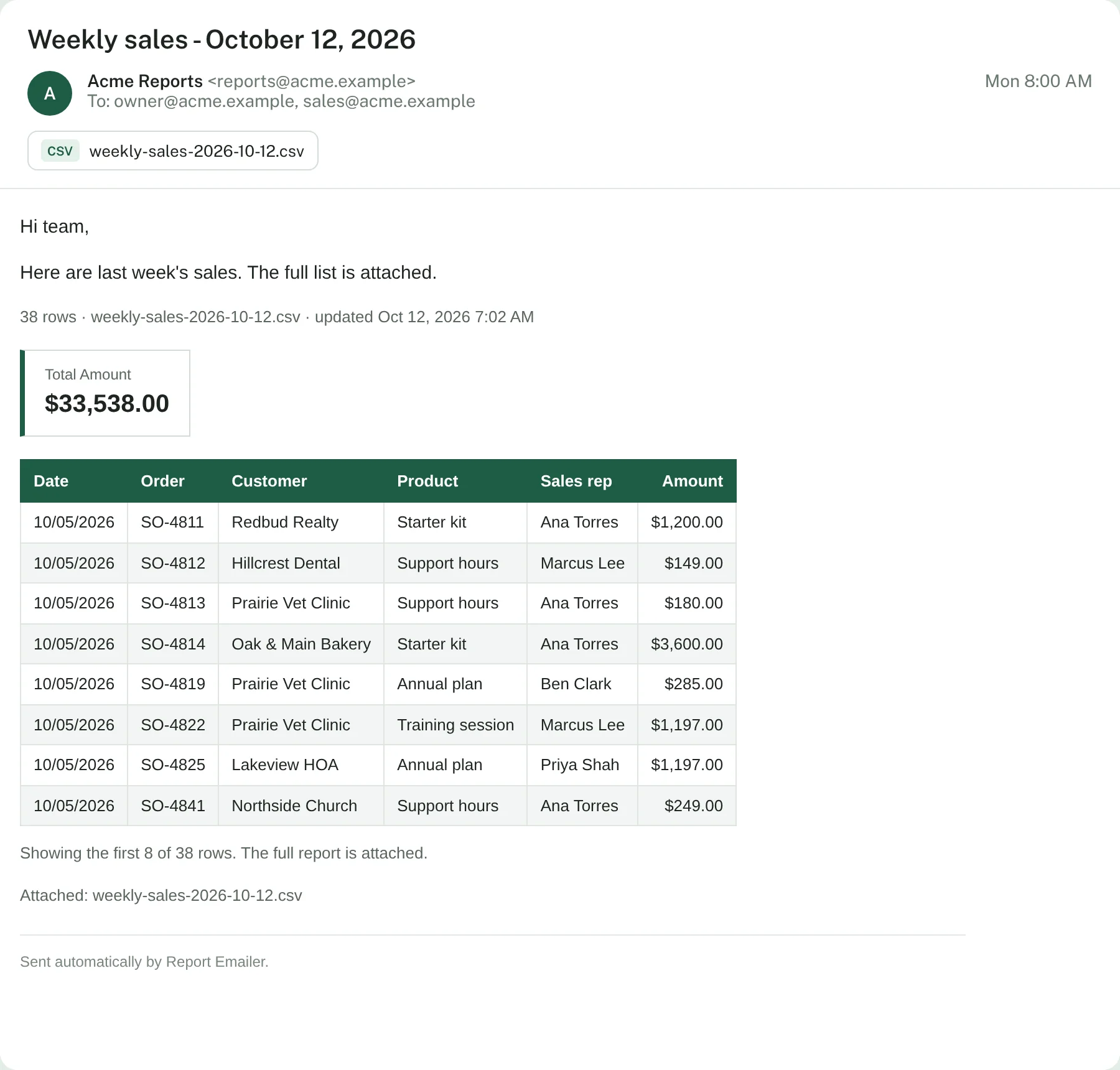The image size is (1120, 1070).
Task: Click the recipient line owner@acme.example, sales@acme.example
Action: click(281, 101)
